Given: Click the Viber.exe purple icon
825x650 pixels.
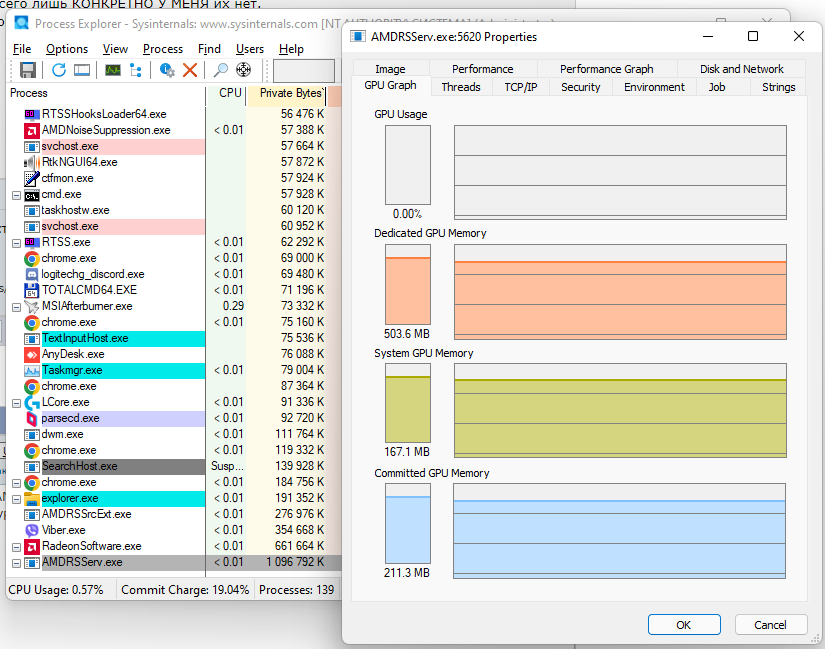Looking at the screenshot, I should tap(32, 531).
